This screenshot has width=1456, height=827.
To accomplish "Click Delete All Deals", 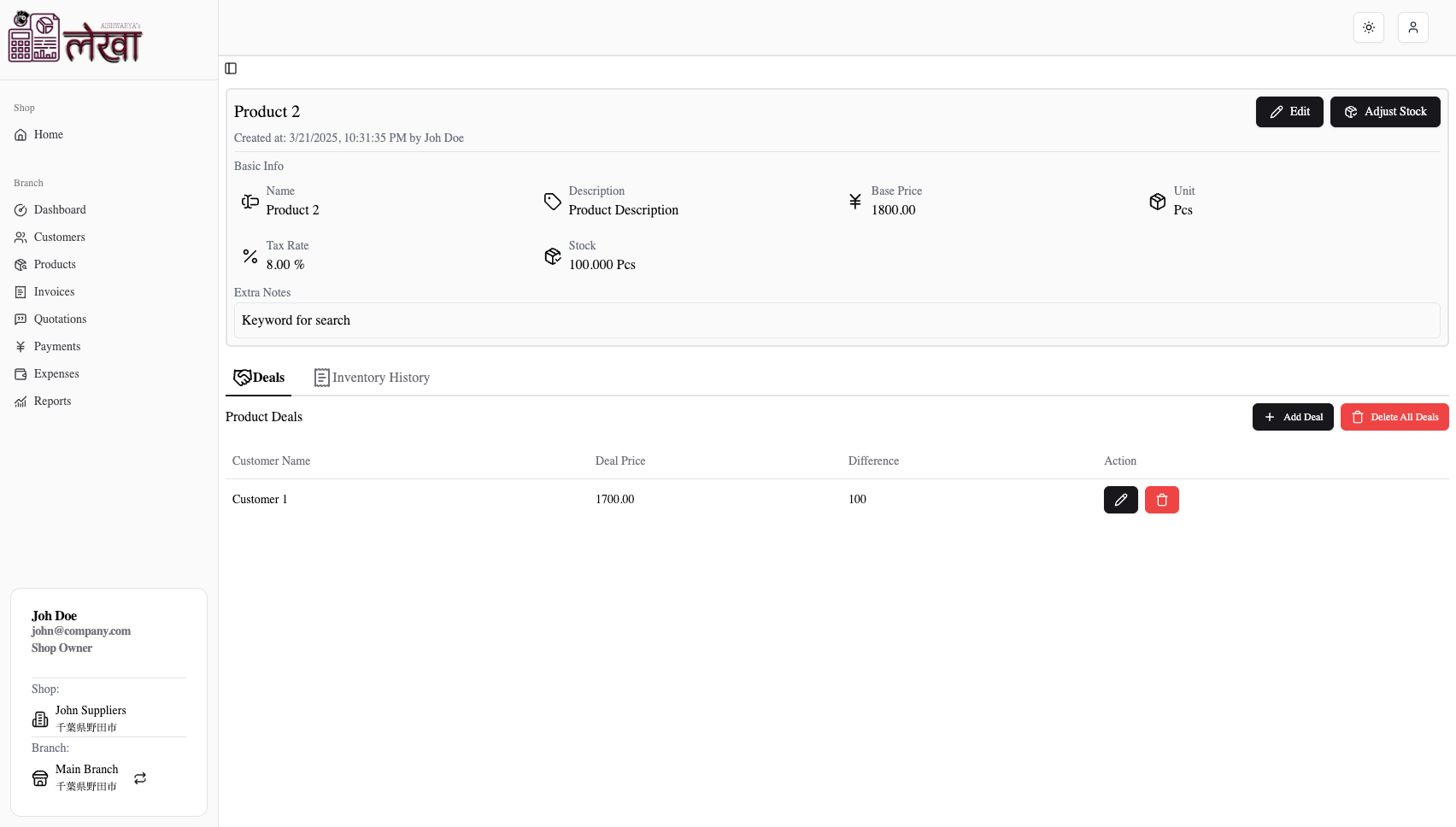I will (x=1394, y=417).
